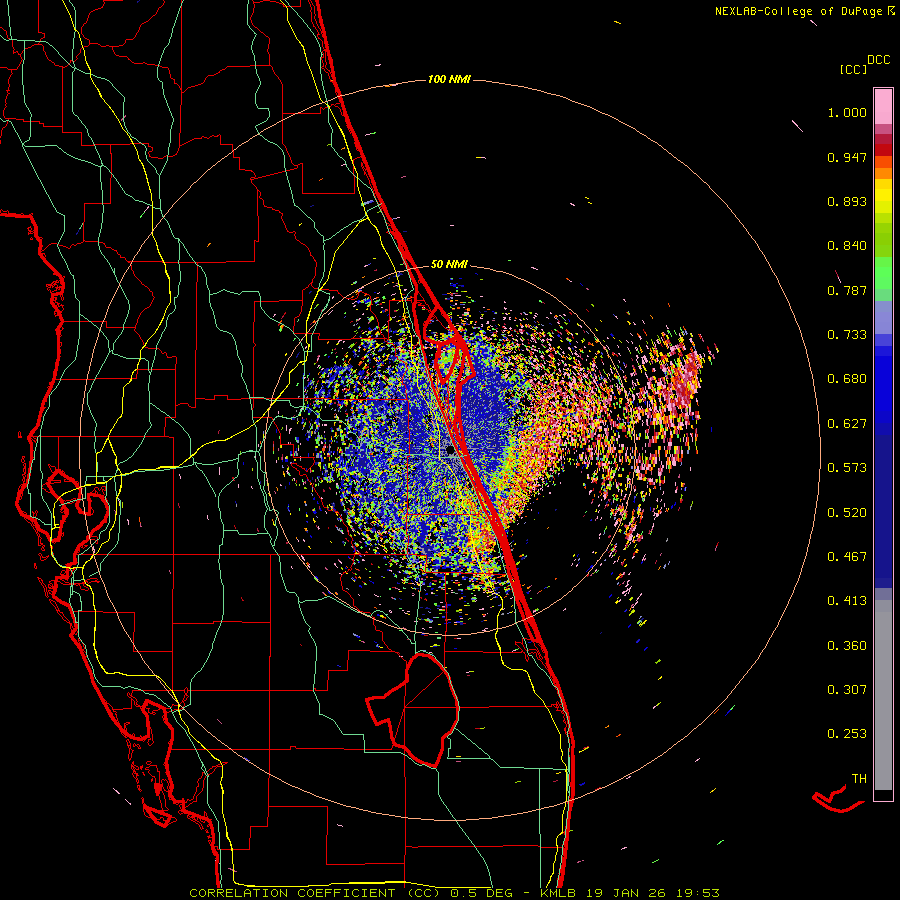Click the 0.893 legend value
Screen dimensions: 900x900
(847, 201)
